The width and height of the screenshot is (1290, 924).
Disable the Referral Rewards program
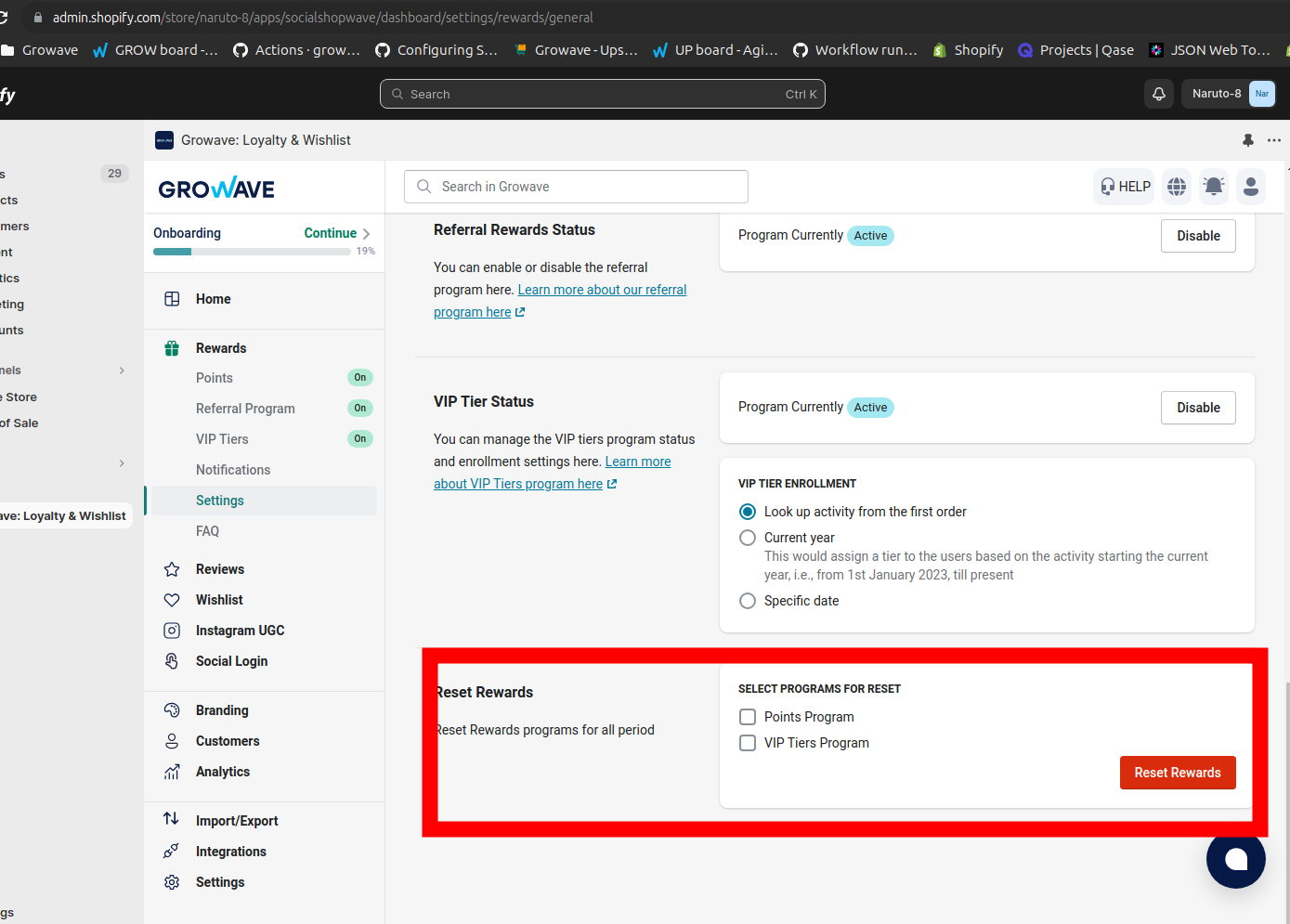pyautogui.click(x=1198, y=236)
